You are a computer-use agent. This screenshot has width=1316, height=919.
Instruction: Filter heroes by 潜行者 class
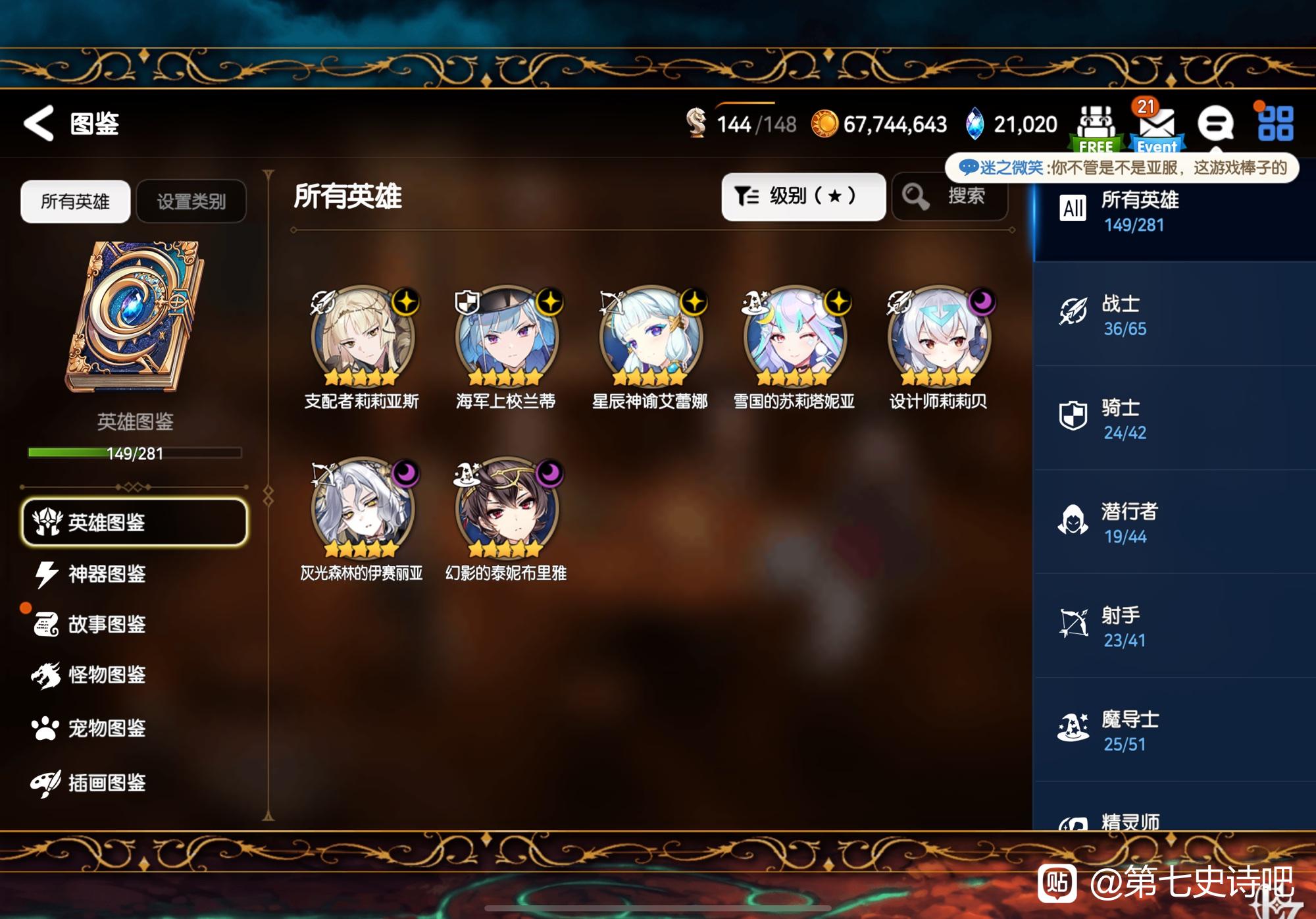(1175, 523)
